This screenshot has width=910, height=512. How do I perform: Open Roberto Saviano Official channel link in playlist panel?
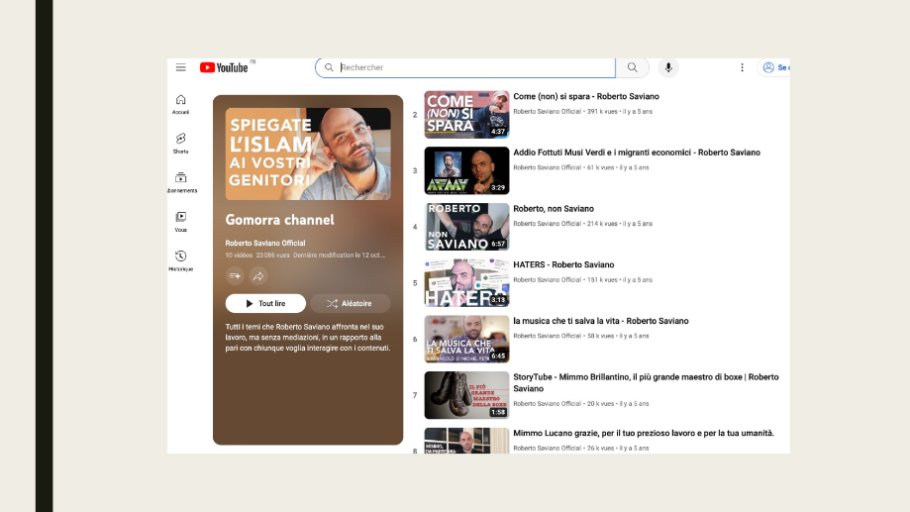pyautogui.click(x=265, y=243)
